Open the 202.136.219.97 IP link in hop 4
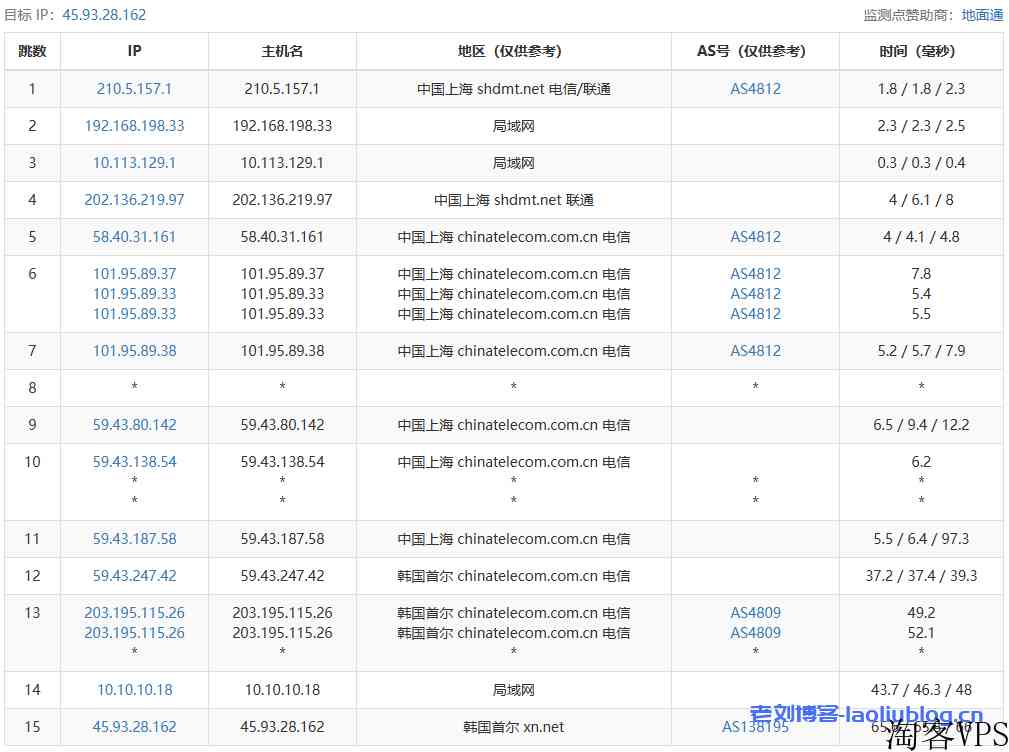The height and width of the screenshot is (752, 1009). [134, 200]
